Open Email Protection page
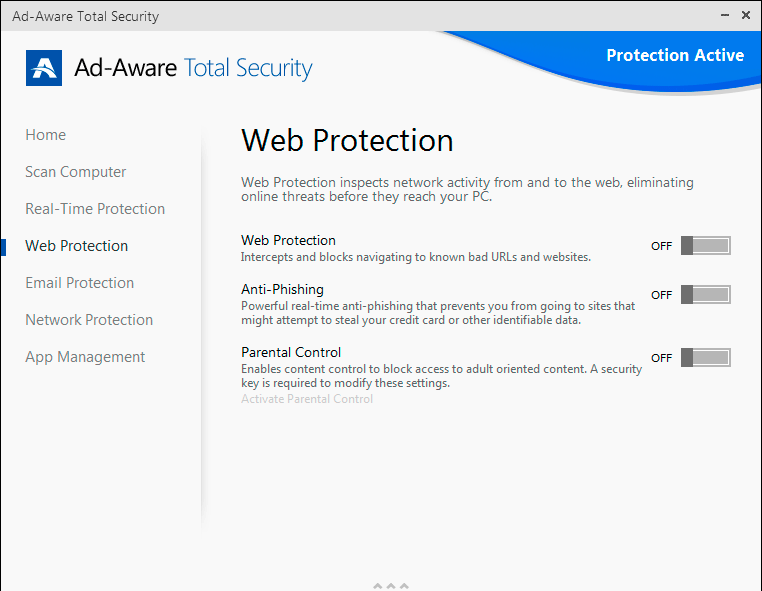Image resolution: width=762 pixels, height=591 pixels. pyautogui.click(x=80, y=283)
